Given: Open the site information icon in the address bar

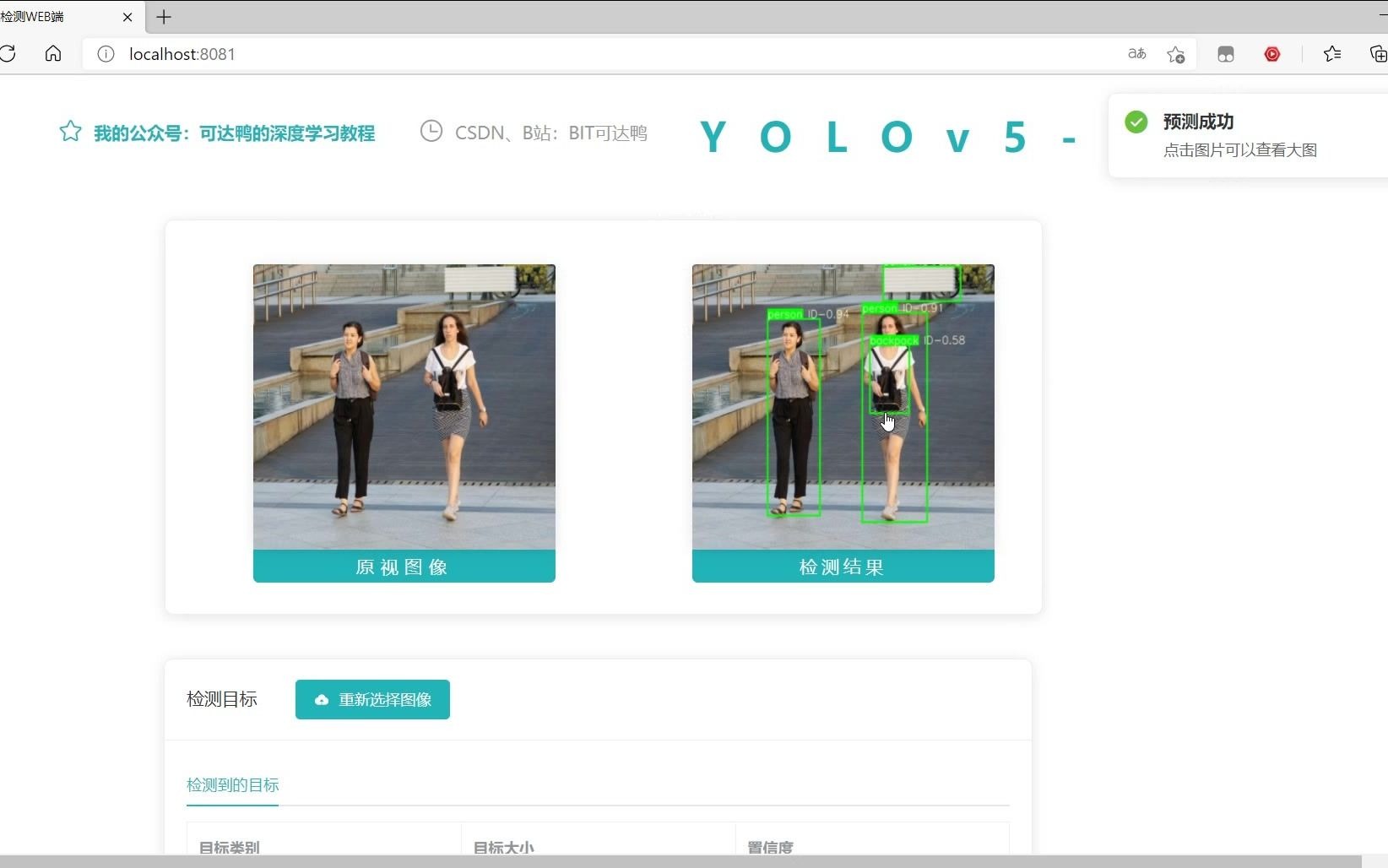Looking at the screenshot, I should 106,53.
